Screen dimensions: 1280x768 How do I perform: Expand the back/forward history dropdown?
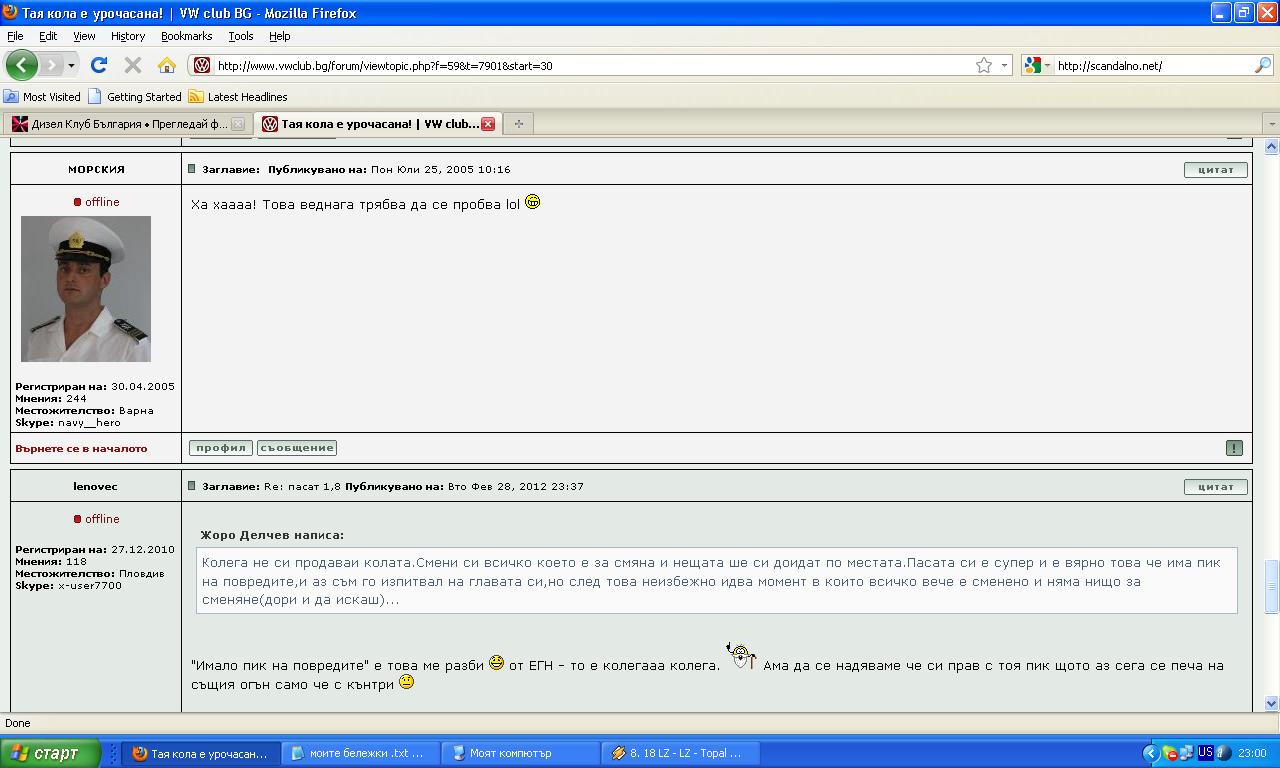[71, 65]
